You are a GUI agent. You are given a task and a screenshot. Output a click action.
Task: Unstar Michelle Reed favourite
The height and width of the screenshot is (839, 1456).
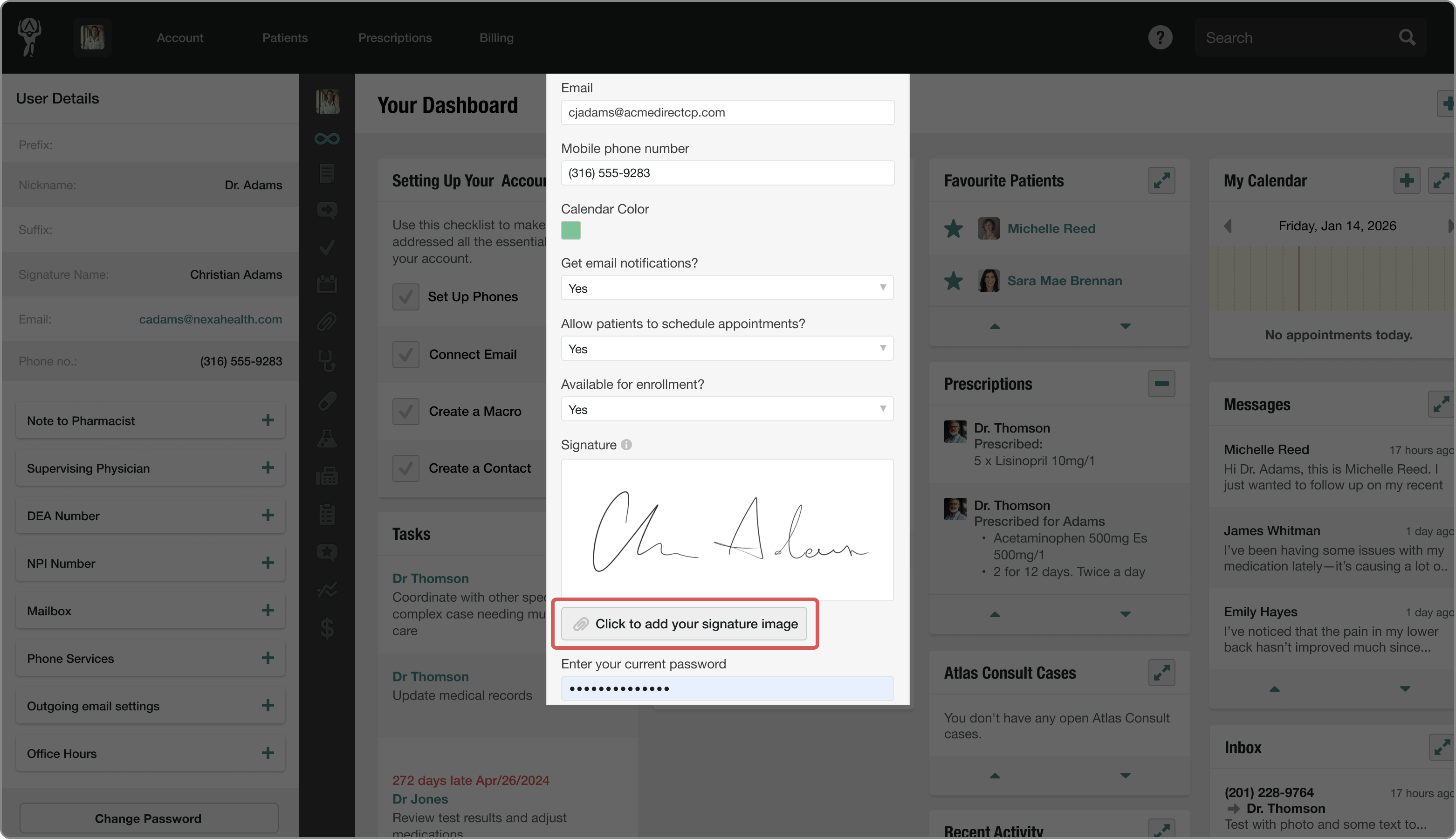(x=954, y=229)
